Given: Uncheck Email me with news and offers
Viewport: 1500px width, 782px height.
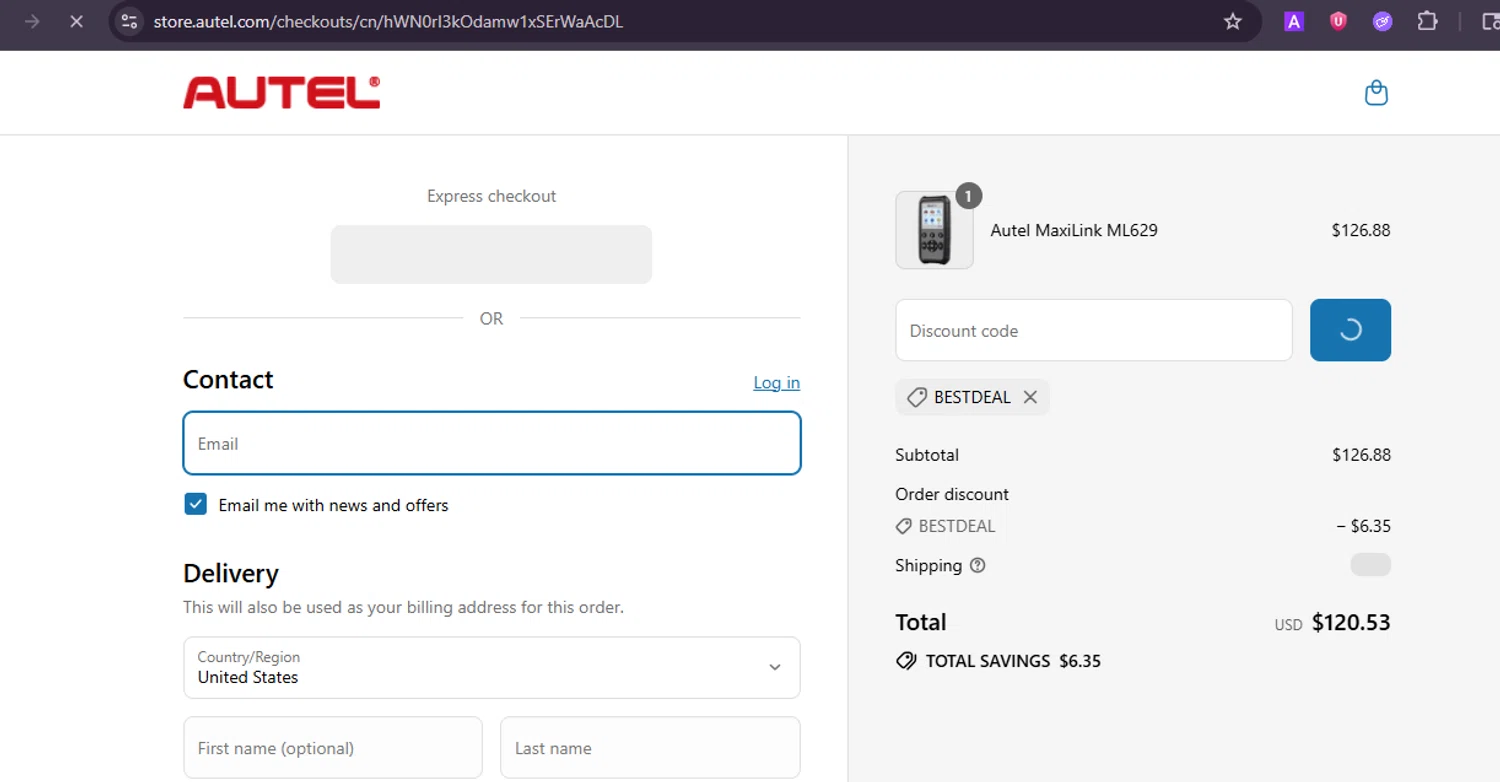Looking at the screenshot, I should 195,504.
